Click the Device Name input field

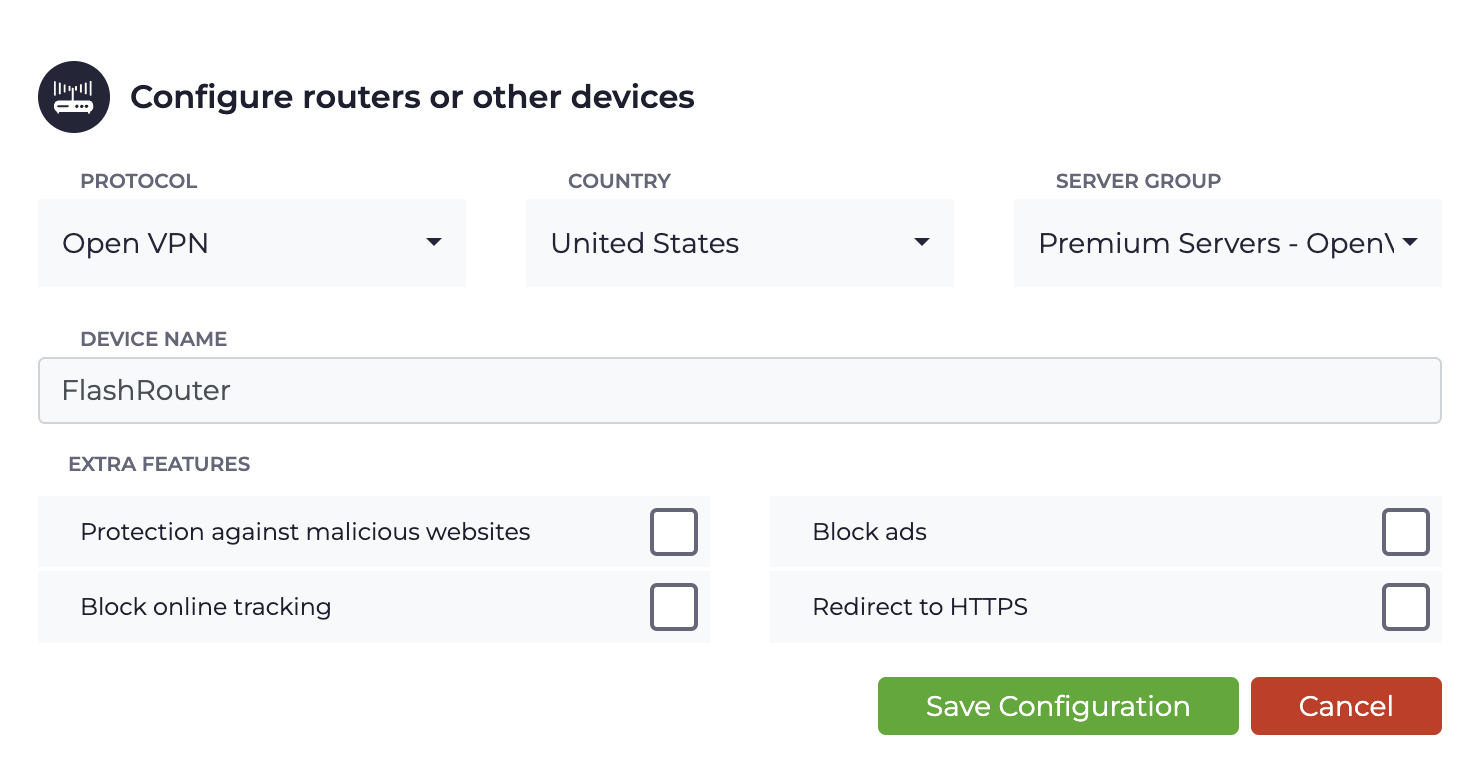[739, 390]
